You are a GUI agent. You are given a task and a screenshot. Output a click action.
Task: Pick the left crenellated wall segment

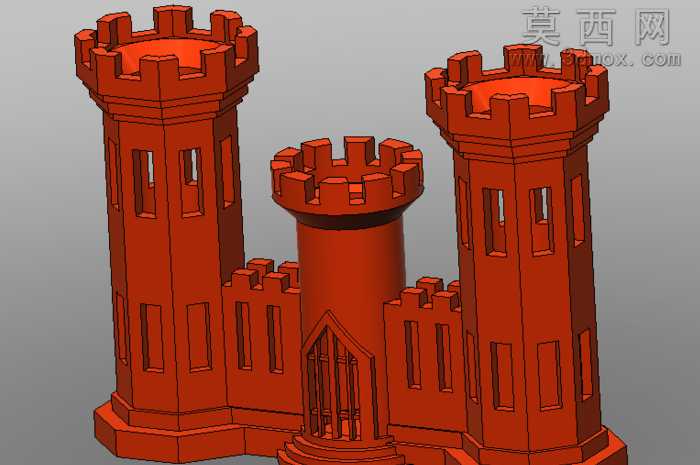click(x=262, y=336)
